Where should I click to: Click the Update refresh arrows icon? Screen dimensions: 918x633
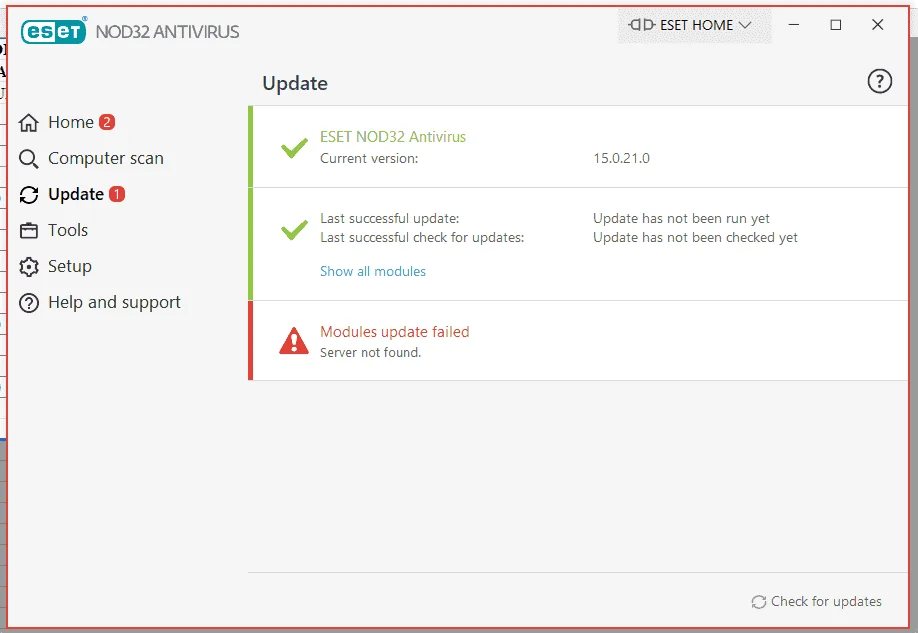point(29,195)
